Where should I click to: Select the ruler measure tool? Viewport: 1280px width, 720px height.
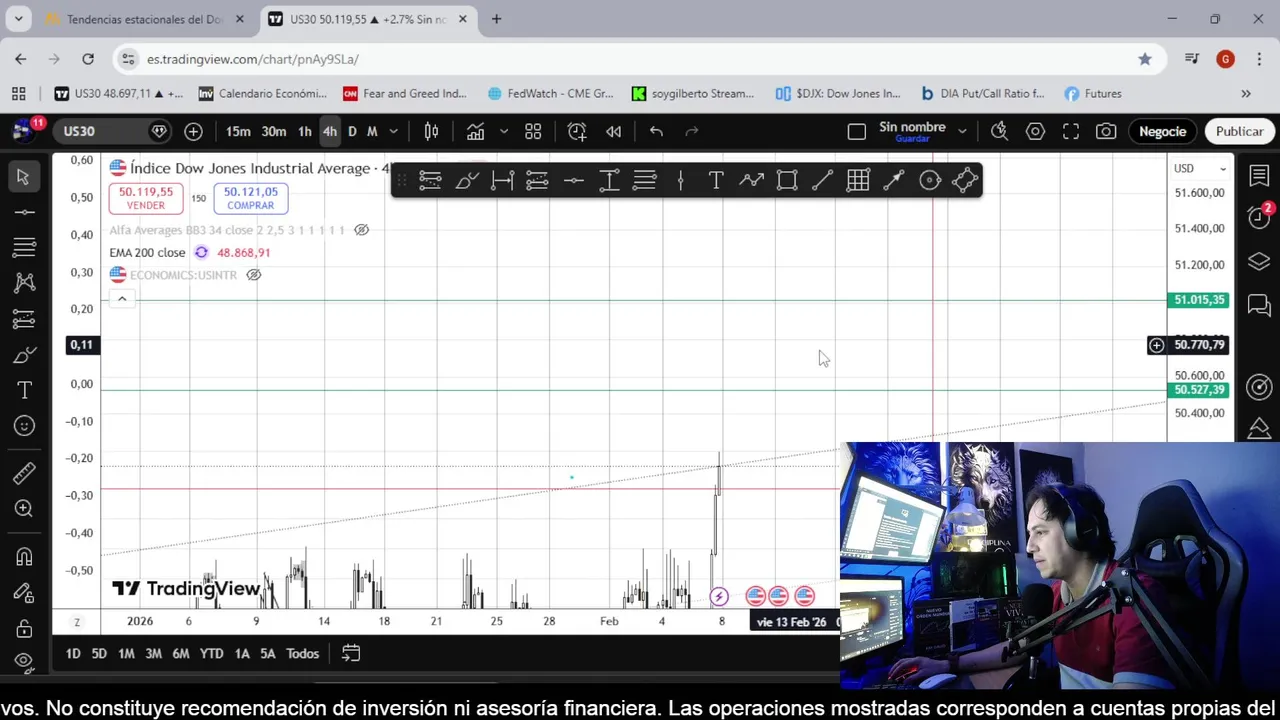point(24,473)
